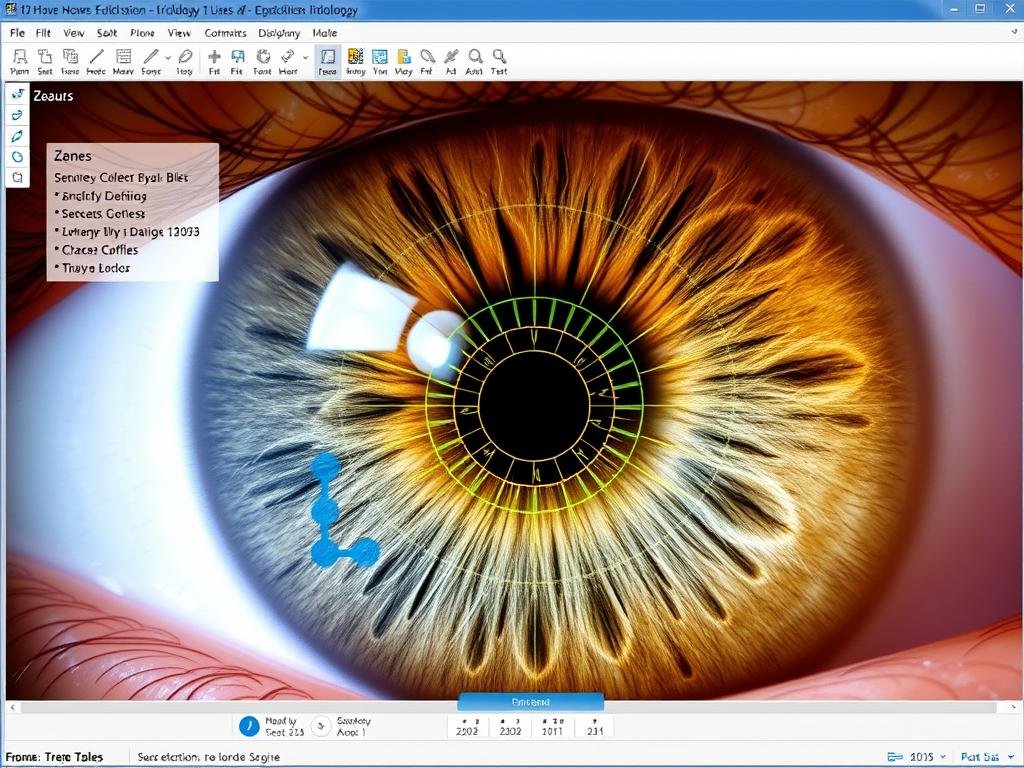Screen dimensions: 1024x768
Task: Select the Ctacat Coffles list item
Action: (97, 250)
